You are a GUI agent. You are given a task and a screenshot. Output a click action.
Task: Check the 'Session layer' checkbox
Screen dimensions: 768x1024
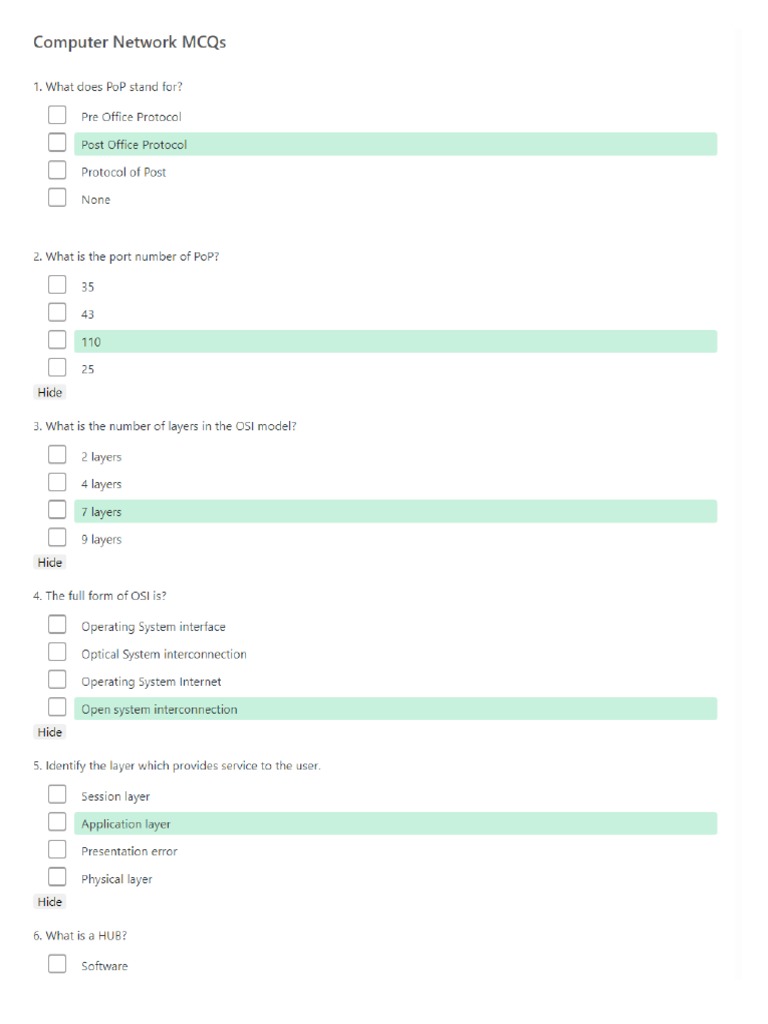tap(58, 796)
